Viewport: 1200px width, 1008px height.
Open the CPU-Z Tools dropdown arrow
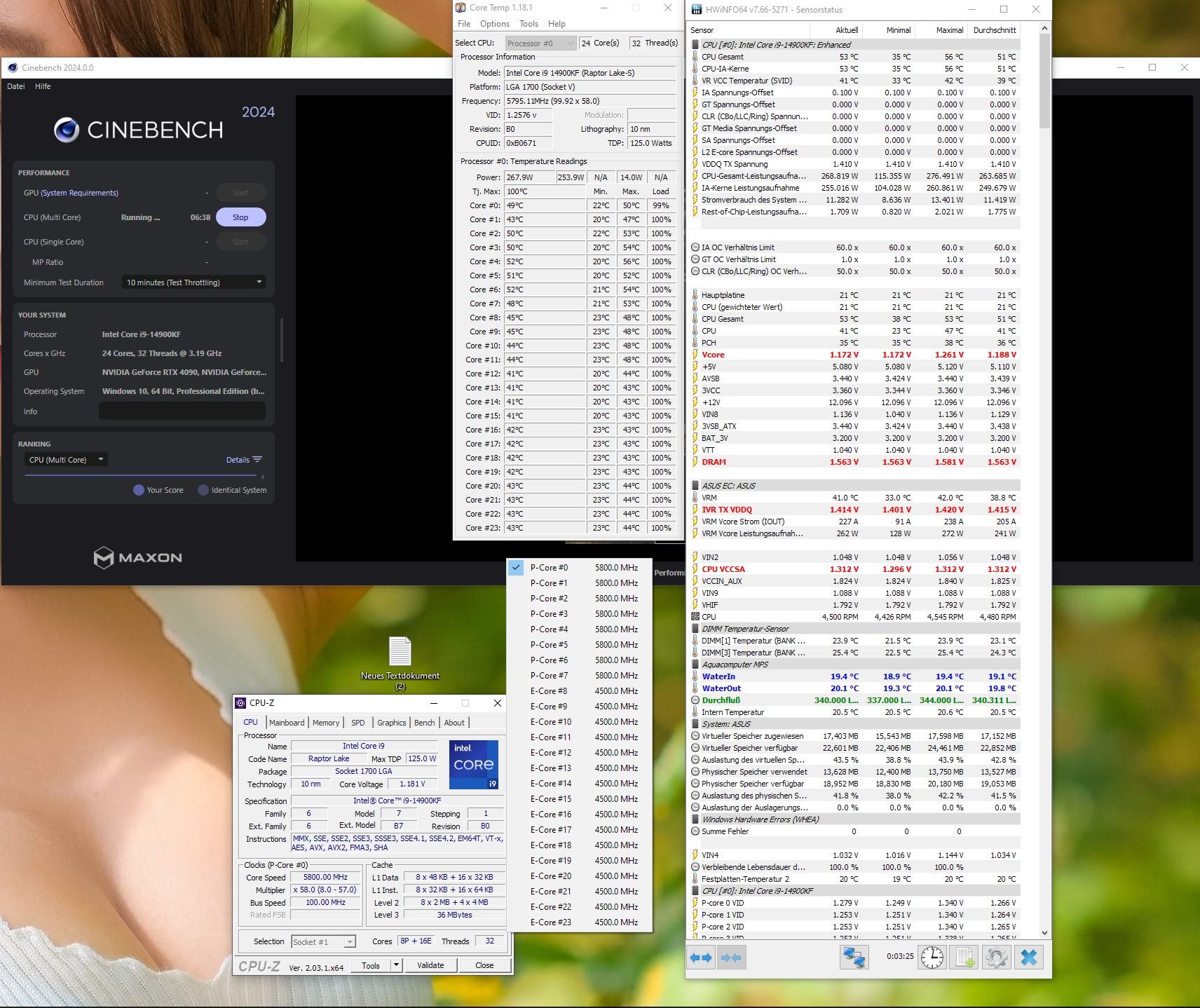coord(396,965)
